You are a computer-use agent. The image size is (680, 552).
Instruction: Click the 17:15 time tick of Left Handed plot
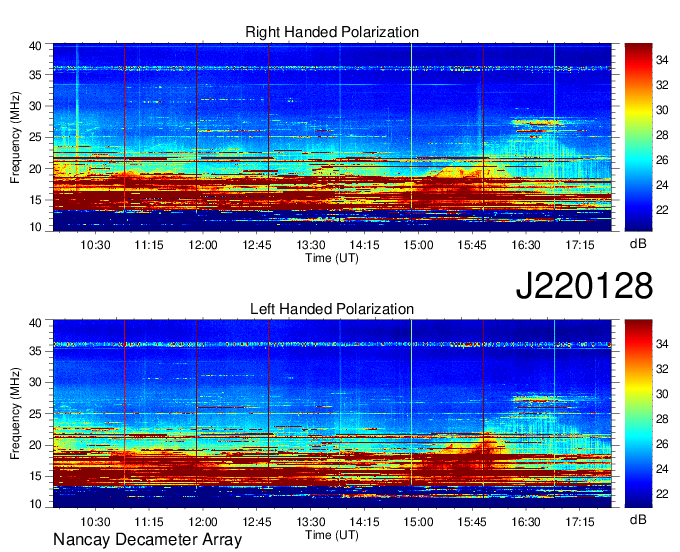coord(579,522)
